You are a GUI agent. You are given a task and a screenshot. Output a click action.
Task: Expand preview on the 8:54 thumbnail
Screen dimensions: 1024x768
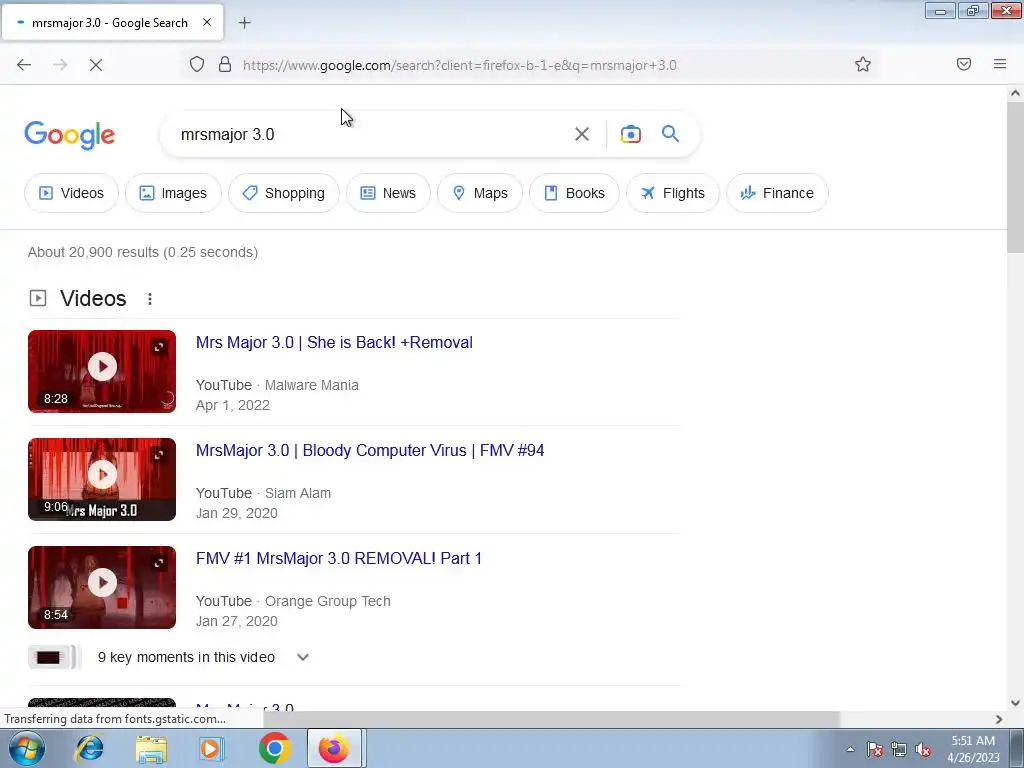click(159, 563)
